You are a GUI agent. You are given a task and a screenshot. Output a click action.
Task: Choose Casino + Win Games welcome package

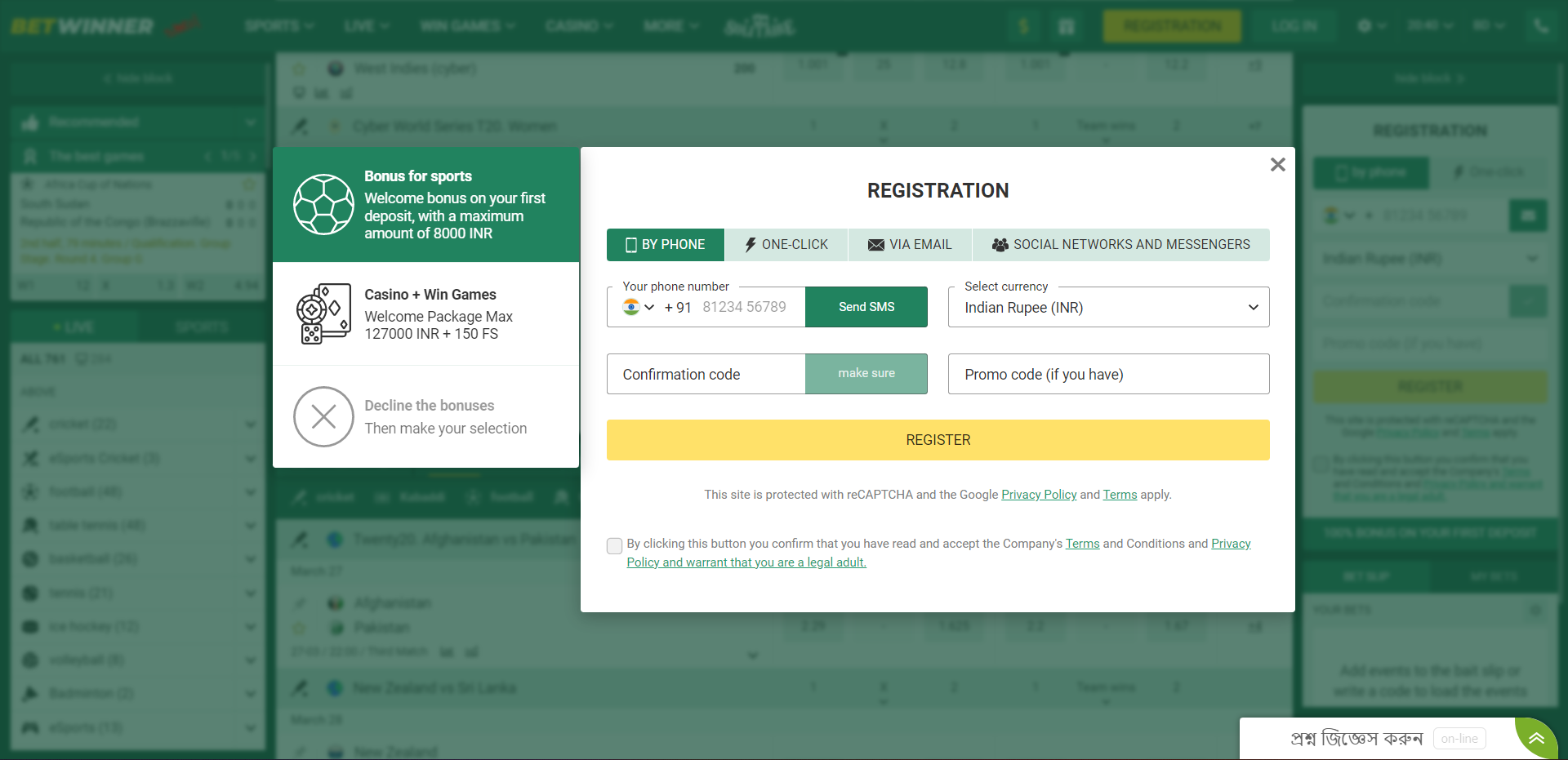point(425,314)
